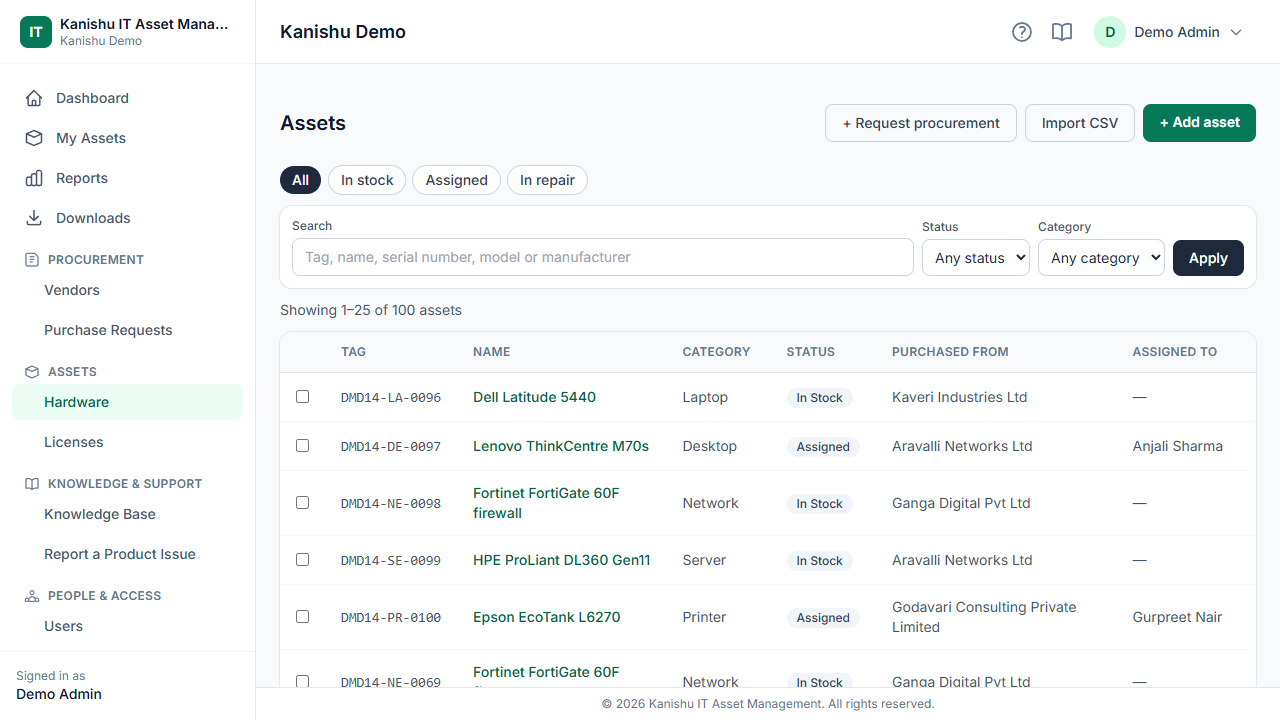The width and height of the screenshot is (1280, 720).
Task: Filter by Assigned tab
Action: click(457, 180)
